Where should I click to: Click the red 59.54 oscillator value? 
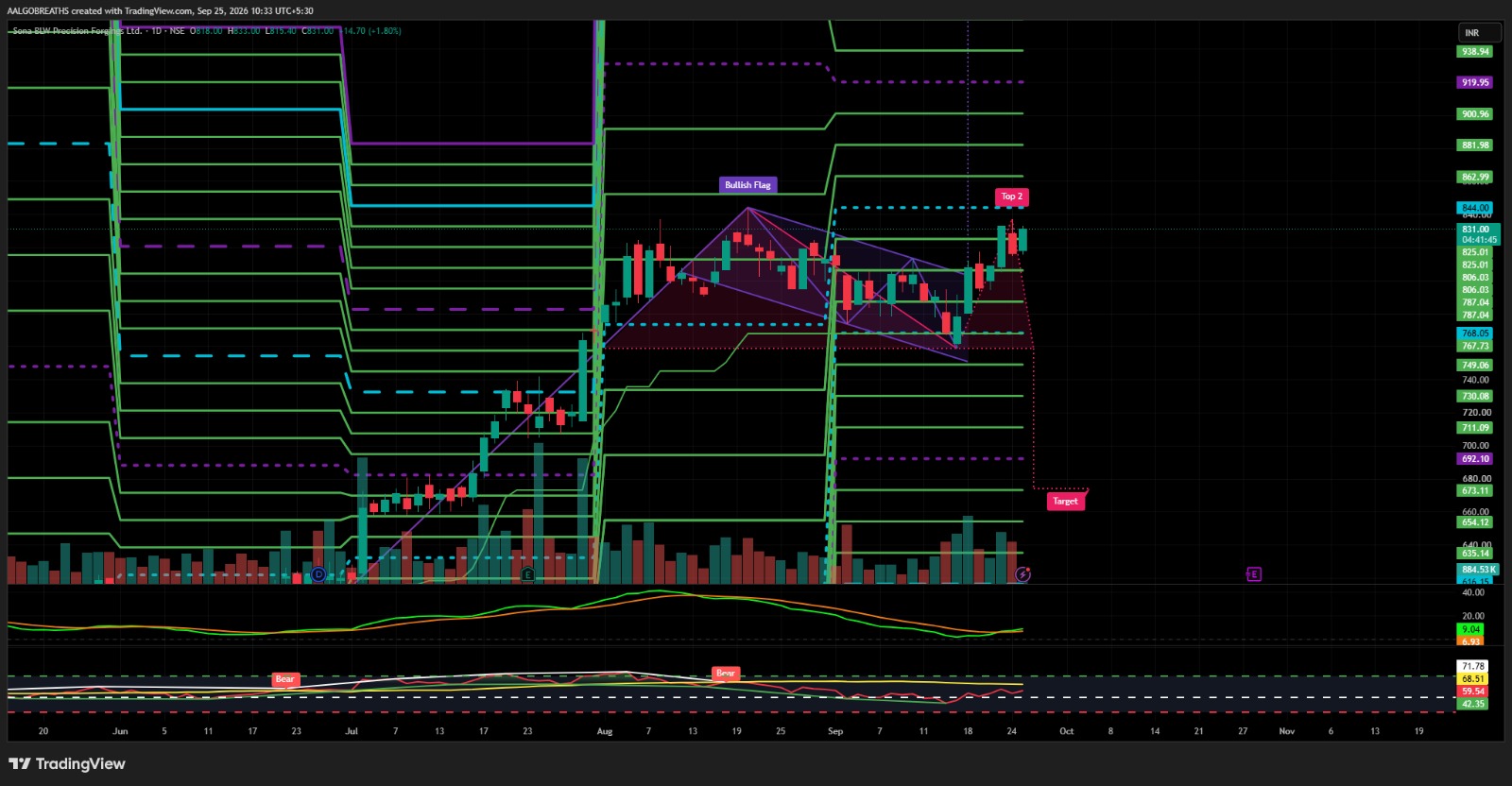(1472, 692)
